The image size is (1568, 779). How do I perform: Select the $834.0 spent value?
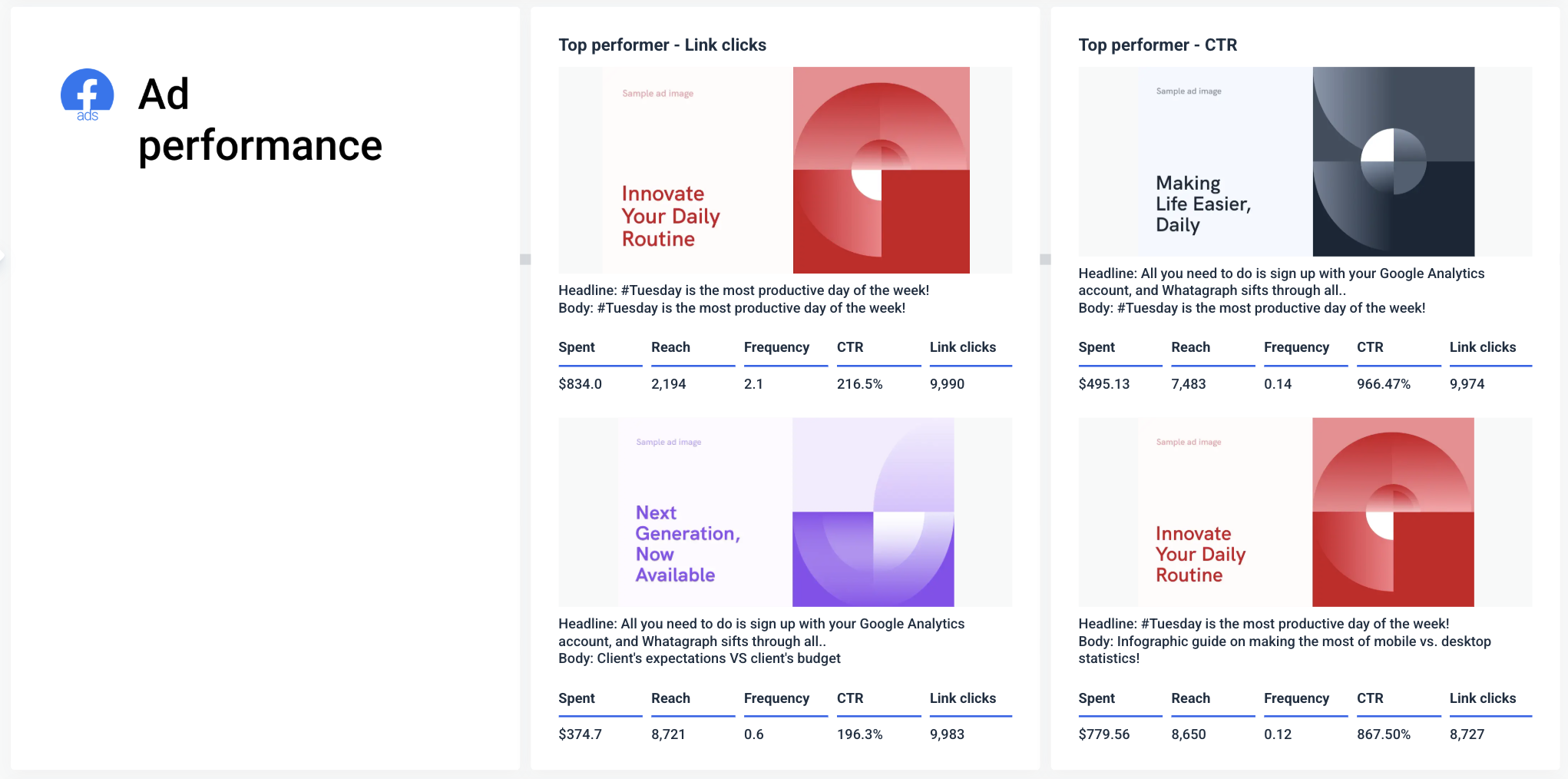click(x=580, y=384)
